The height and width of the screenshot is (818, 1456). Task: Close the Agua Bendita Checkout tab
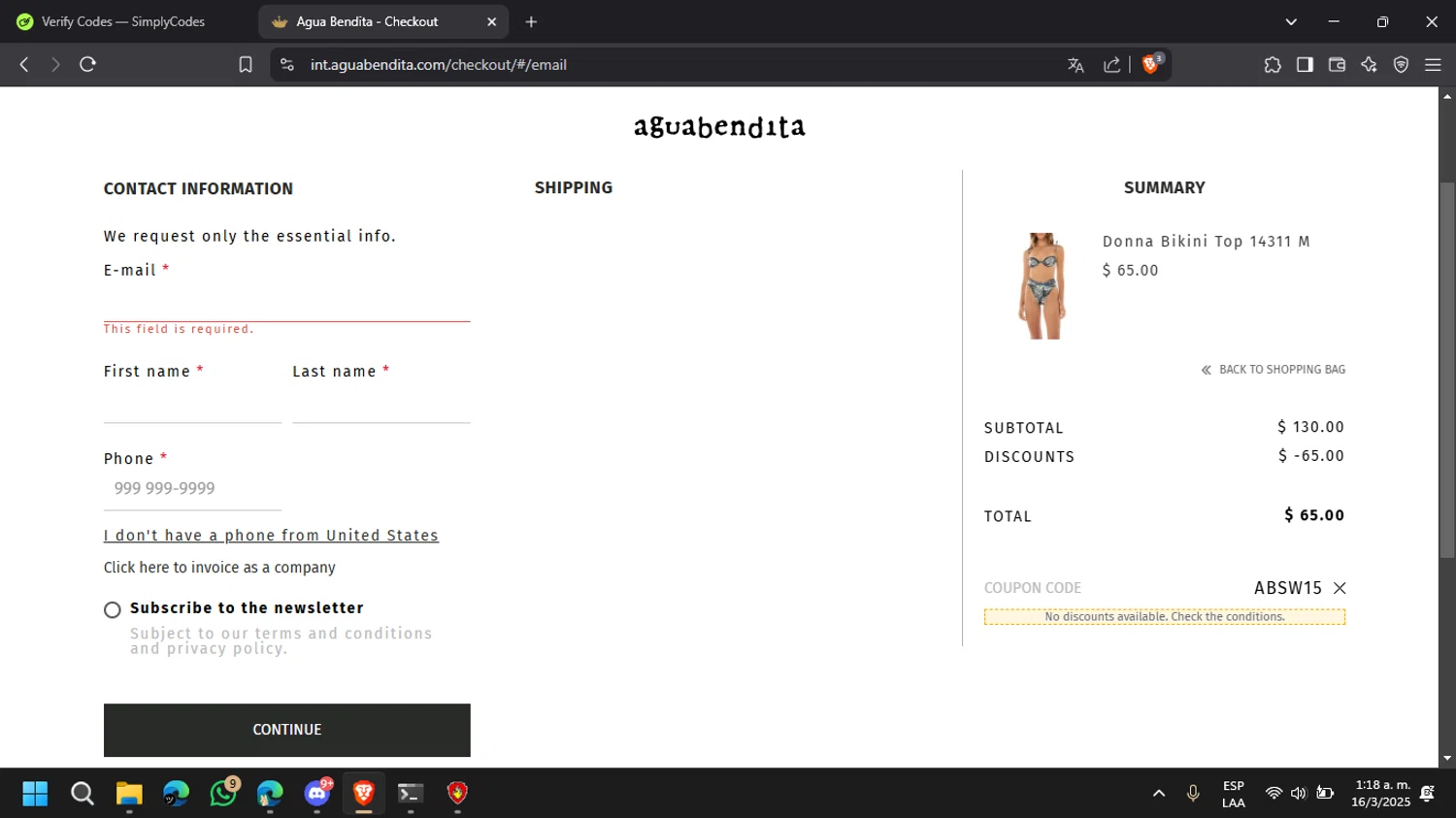(491, 21)
